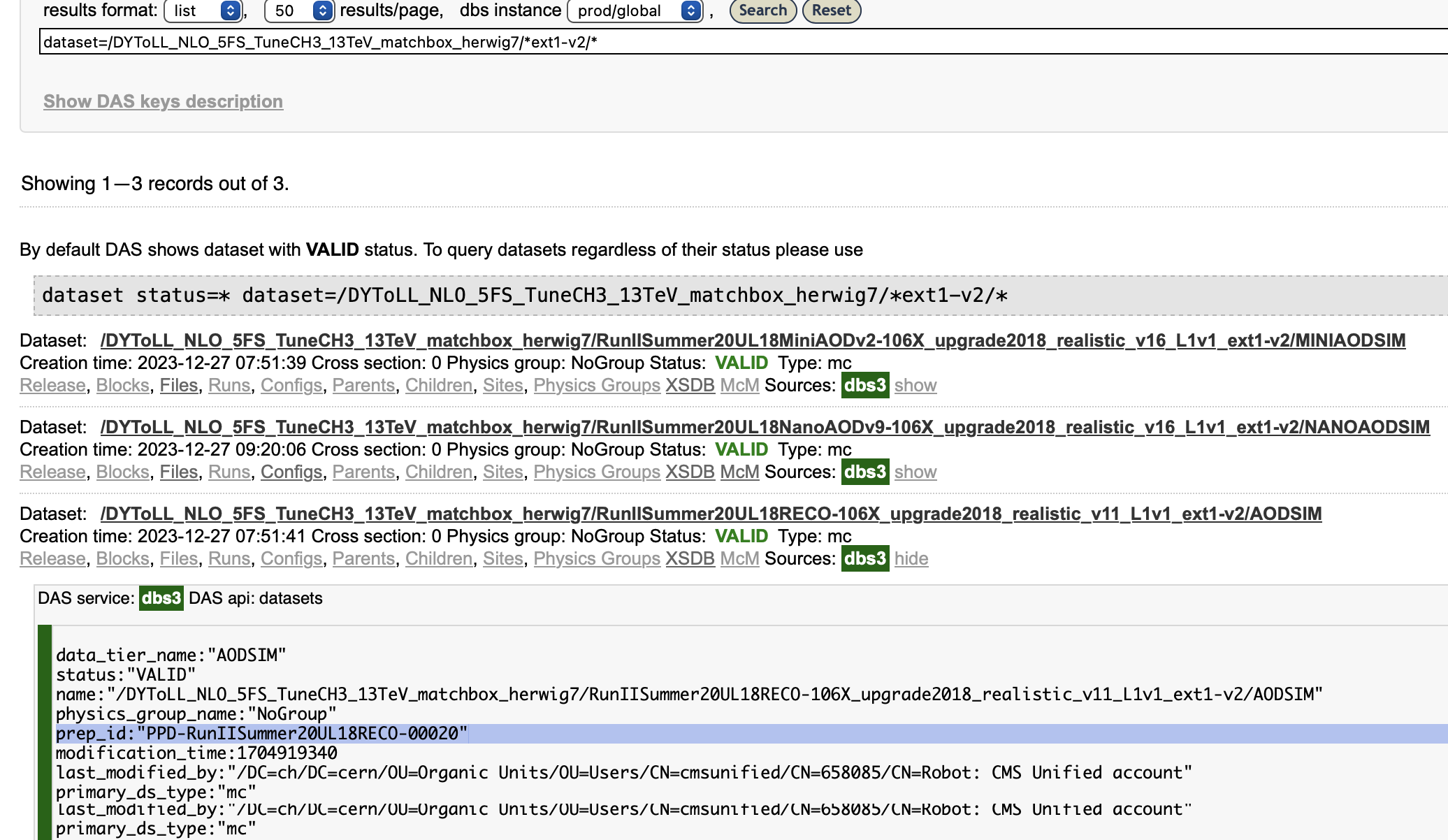The height and width of the screenshot is (840, 1448).
Task: Open the dbs instance prod/global dropdown
Action: [x=635, y=10]
